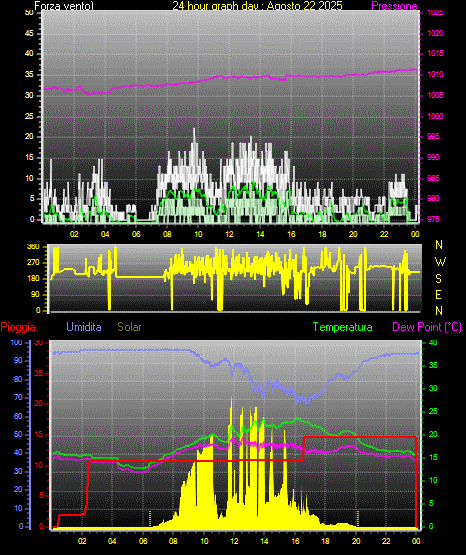Image resolution: width=466 pixels, height=555 pixels.
Task: Click the 35 wind speed axis value
Action: click(29, 74)
